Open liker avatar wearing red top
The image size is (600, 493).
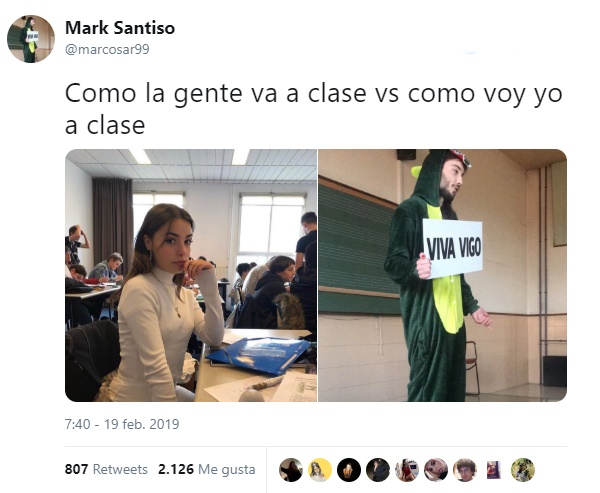407,470
